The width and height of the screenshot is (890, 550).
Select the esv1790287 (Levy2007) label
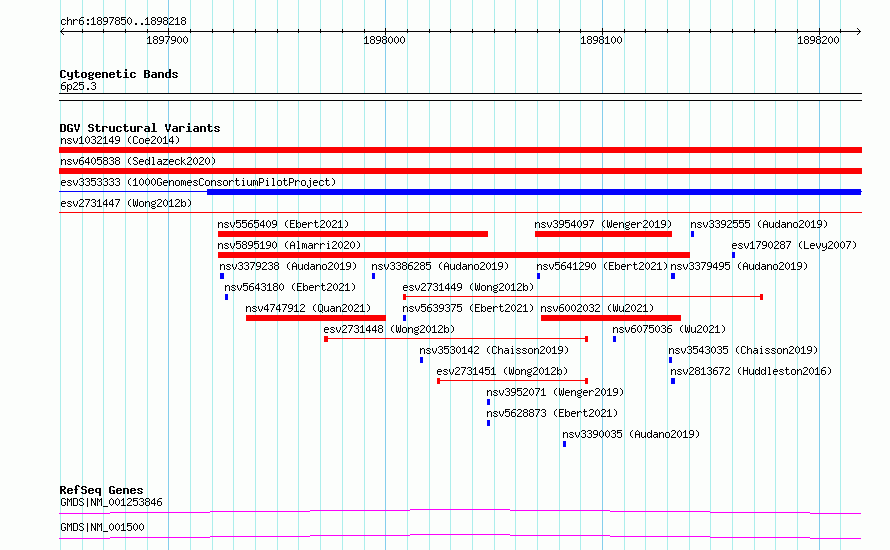pos(794,245)
